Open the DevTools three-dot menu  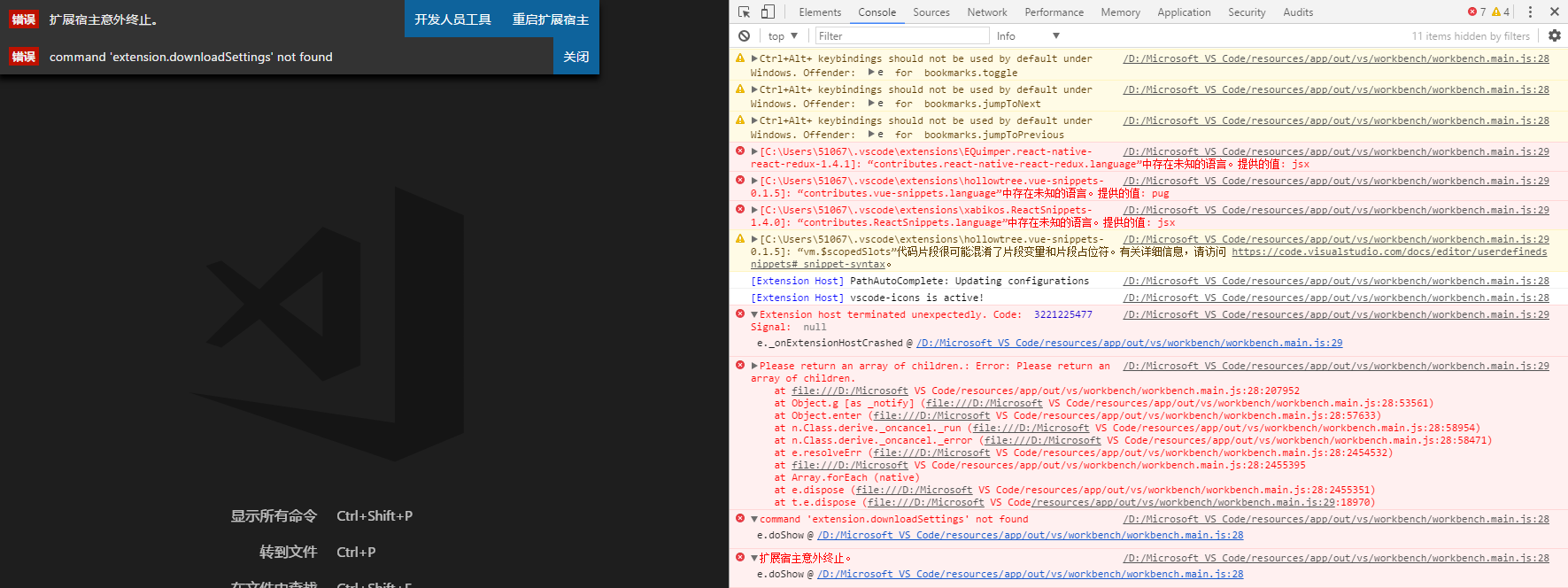(x=1530, y=12)
